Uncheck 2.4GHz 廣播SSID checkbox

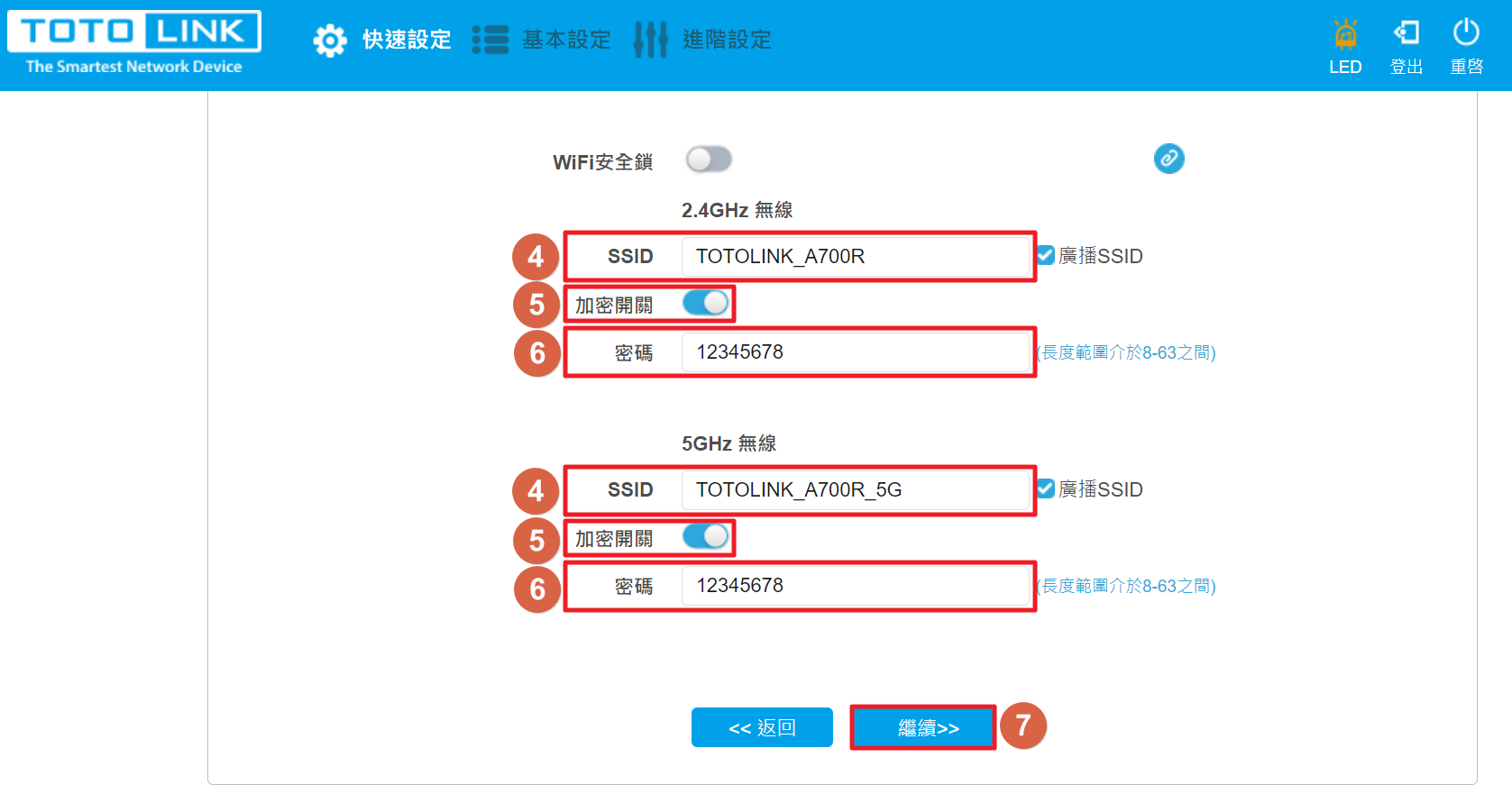(x=1046, y=256)
